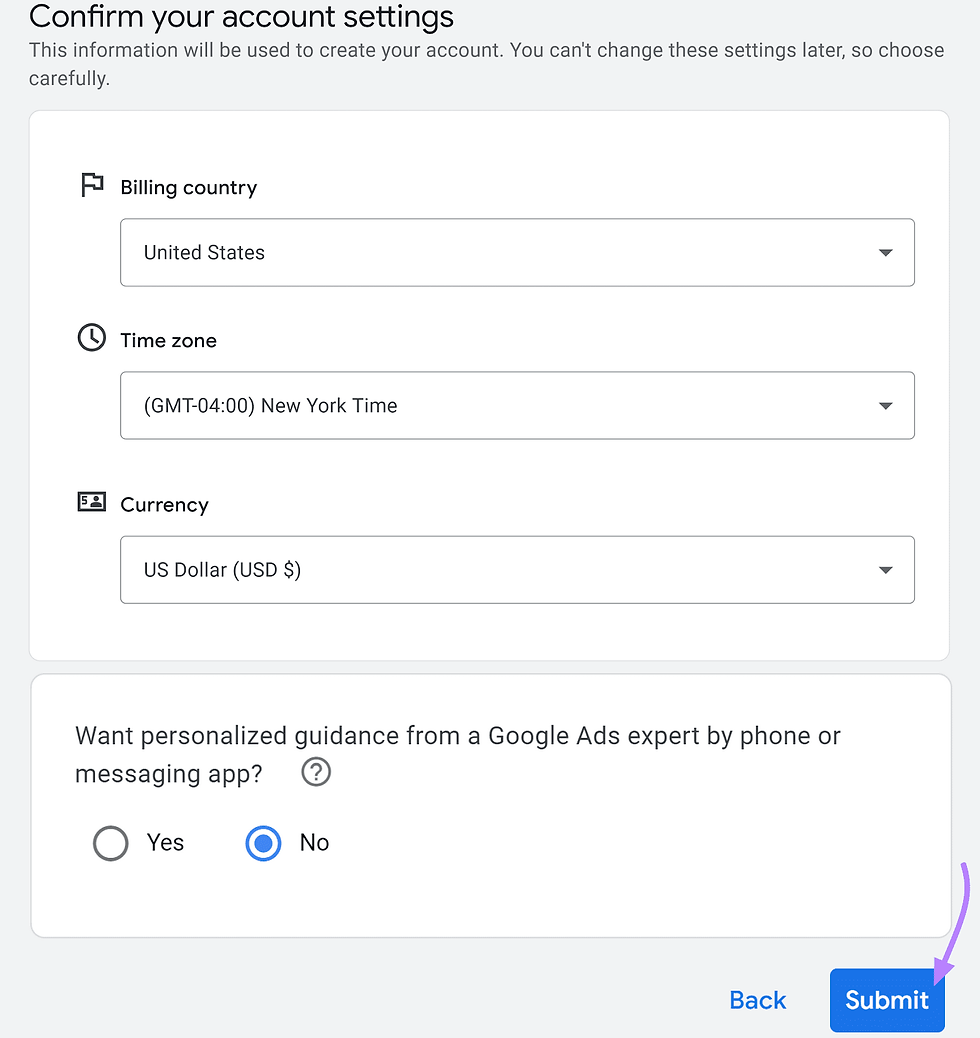The image size is (980, 1038).
Task: Open the help tooltip question mark icon
Action: tap(315, 771)
